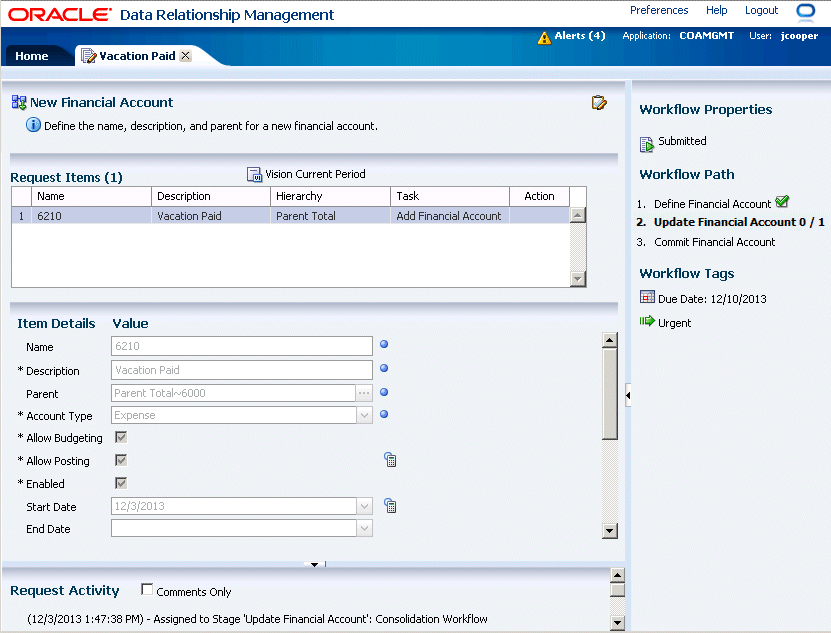Collapse the item details pane splitter arrow
Screen dimensions: 831x633
(315, 565)
